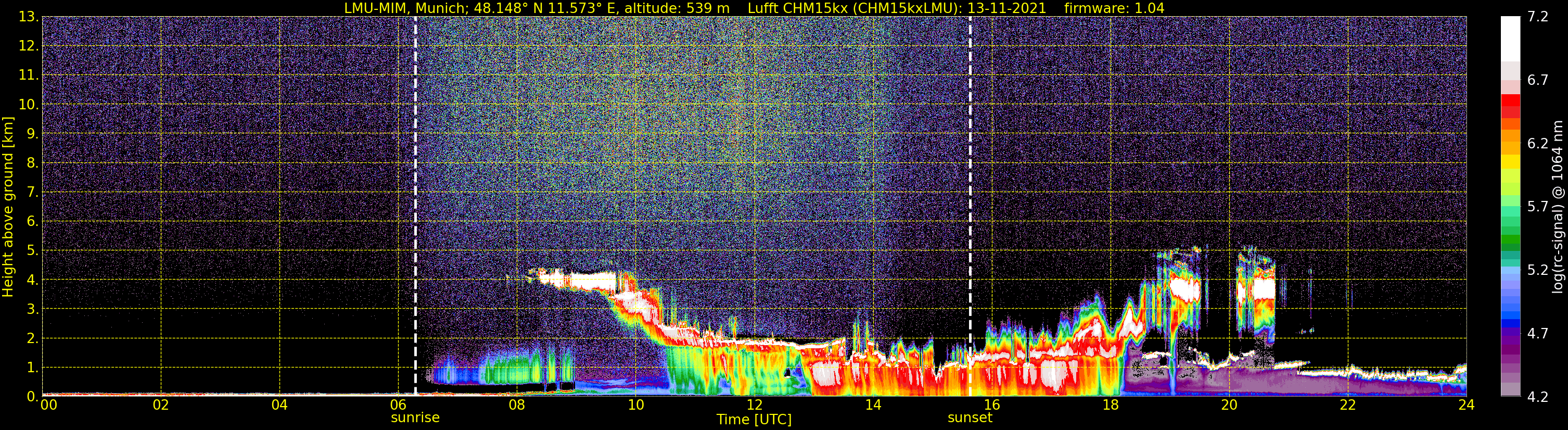Click the colorbar label 'log(rc-signal) @ 1064 nm'
Image resolution: width=1568 pixels, height=430 pixels.
1558,207
